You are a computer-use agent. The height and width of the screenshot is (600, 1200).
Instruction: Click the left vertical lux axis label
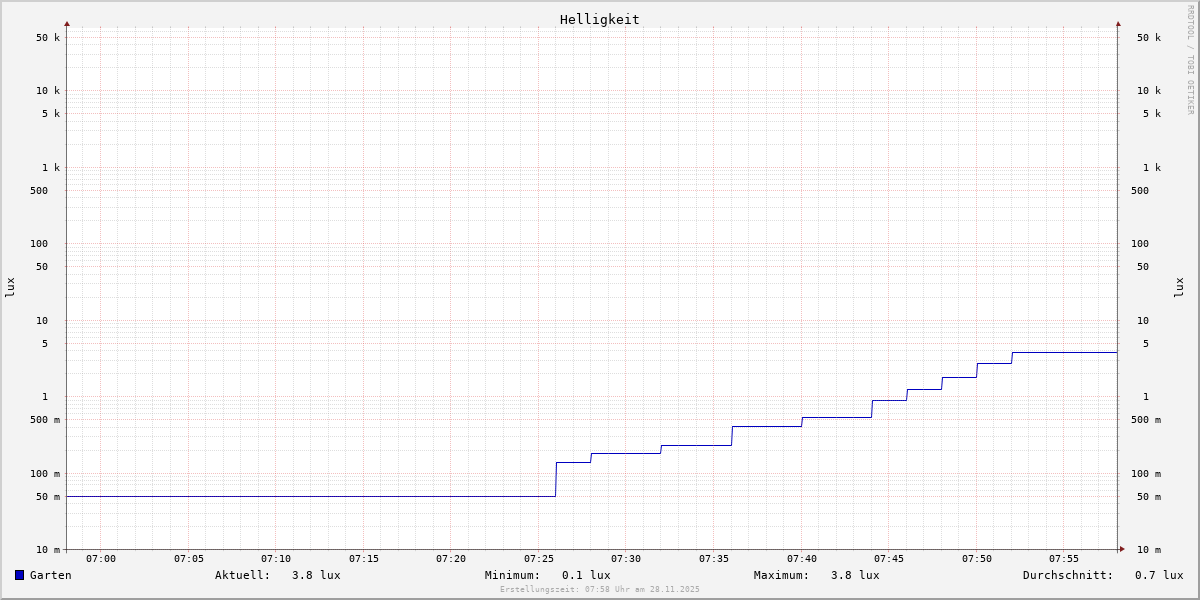pyautogui.click(x=10, y=287)
